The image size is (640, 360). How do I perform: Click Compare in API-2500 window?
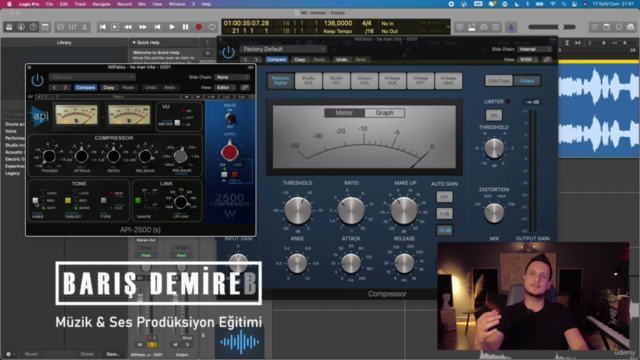point(85,87)
